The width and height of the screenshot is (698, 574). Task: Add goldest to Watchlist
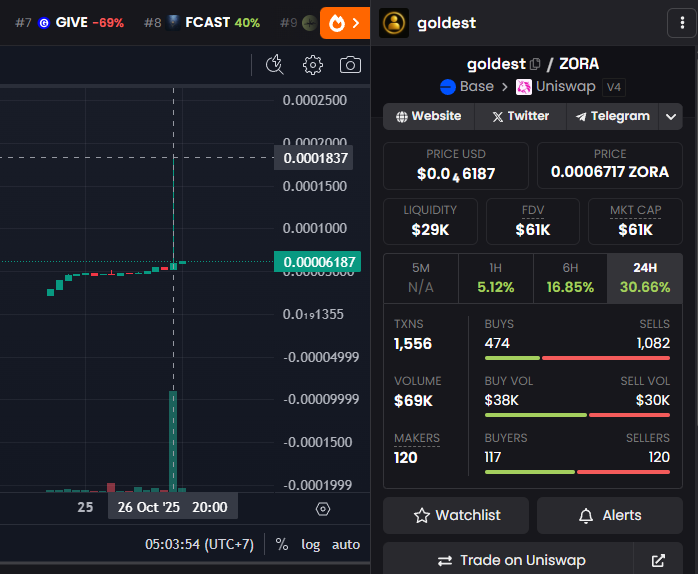456,515
